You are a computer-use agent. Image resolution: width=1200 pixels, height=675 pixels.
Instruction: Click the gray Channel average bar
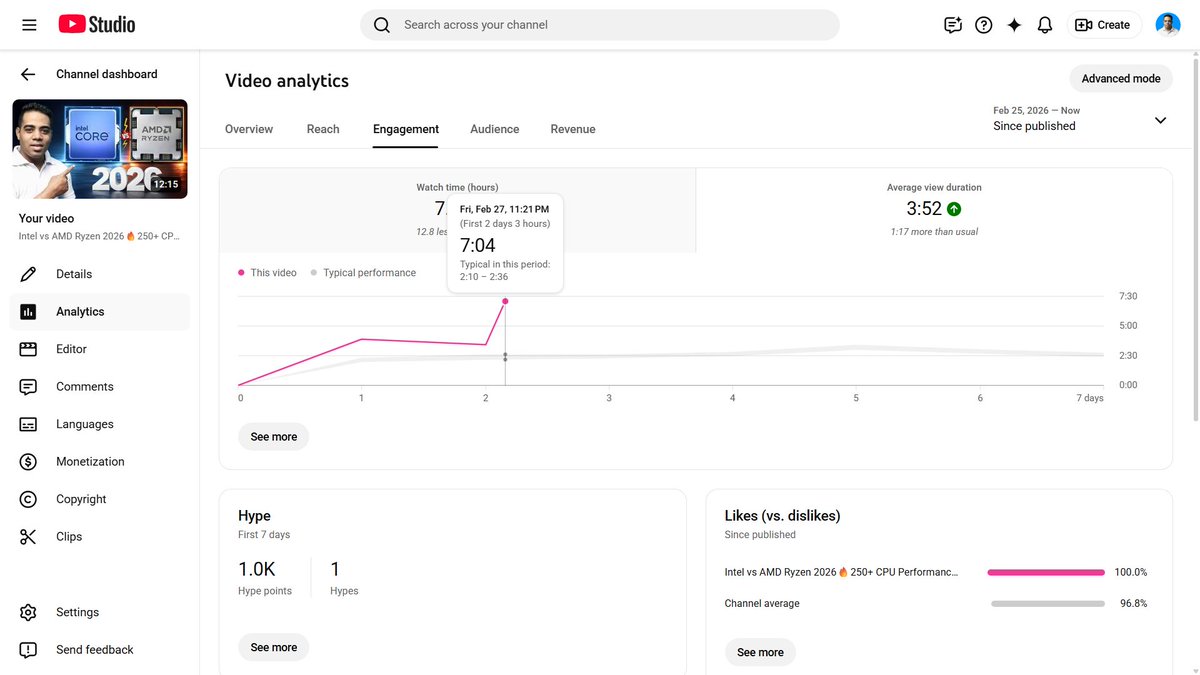click(x=1048, y=604)
